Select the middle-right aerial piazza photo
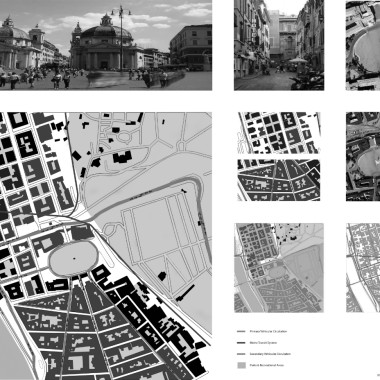Image resolution: width=380 pixels, height=380 pixels. pyautogui.click(x=363, y=157)
